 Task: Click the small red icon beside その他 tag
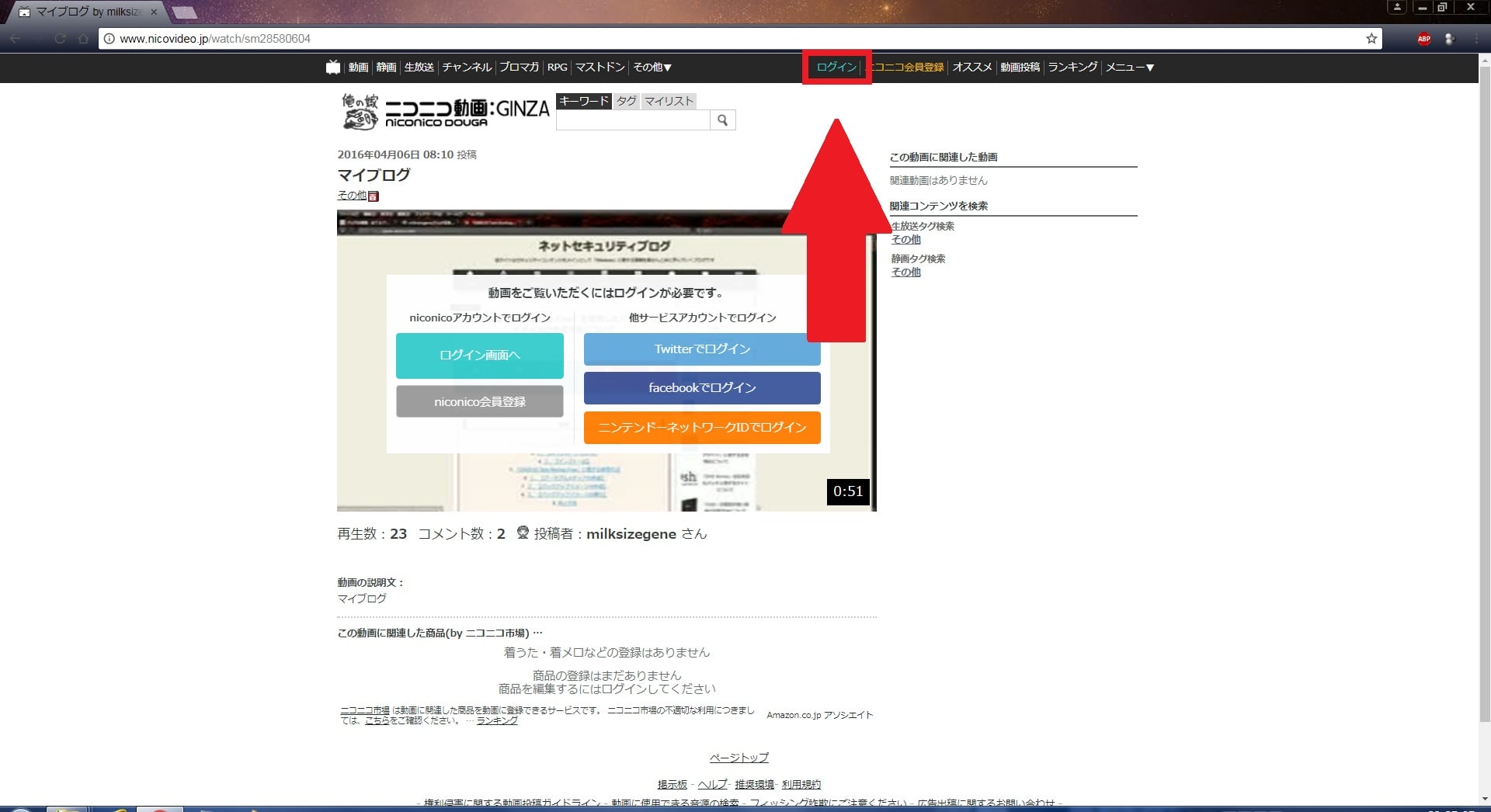coord(374,196)
